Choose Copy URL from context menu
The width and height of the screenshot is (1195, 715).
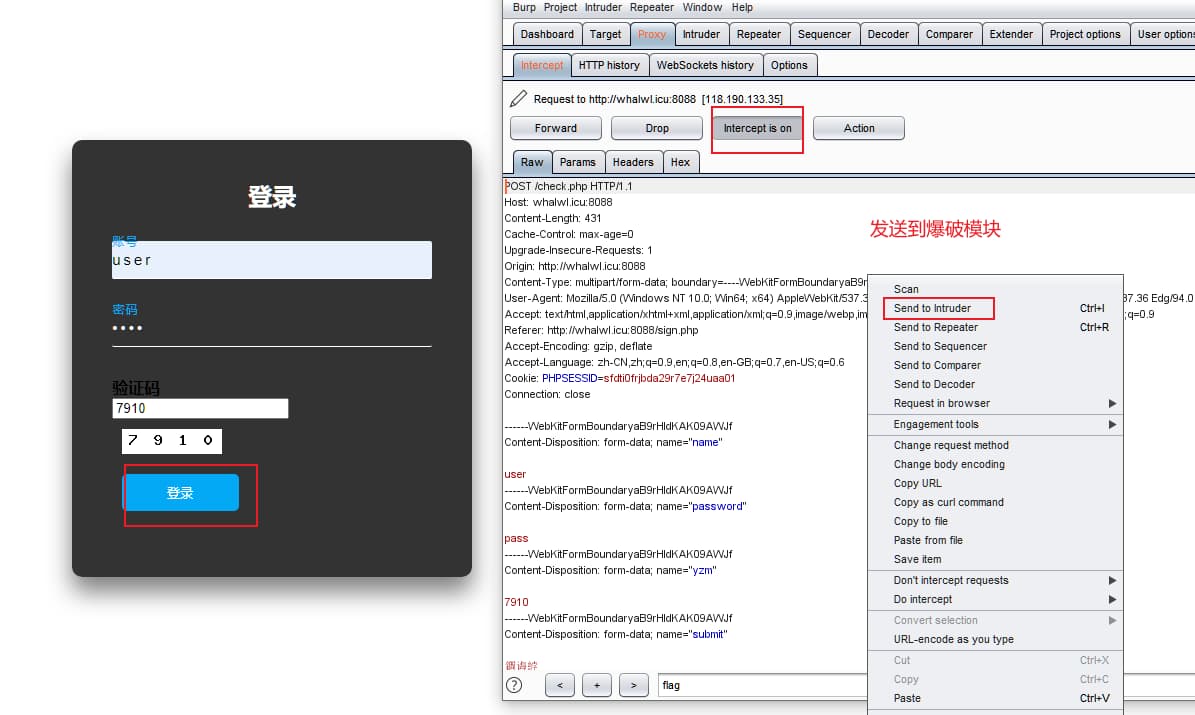click(995, 483)
